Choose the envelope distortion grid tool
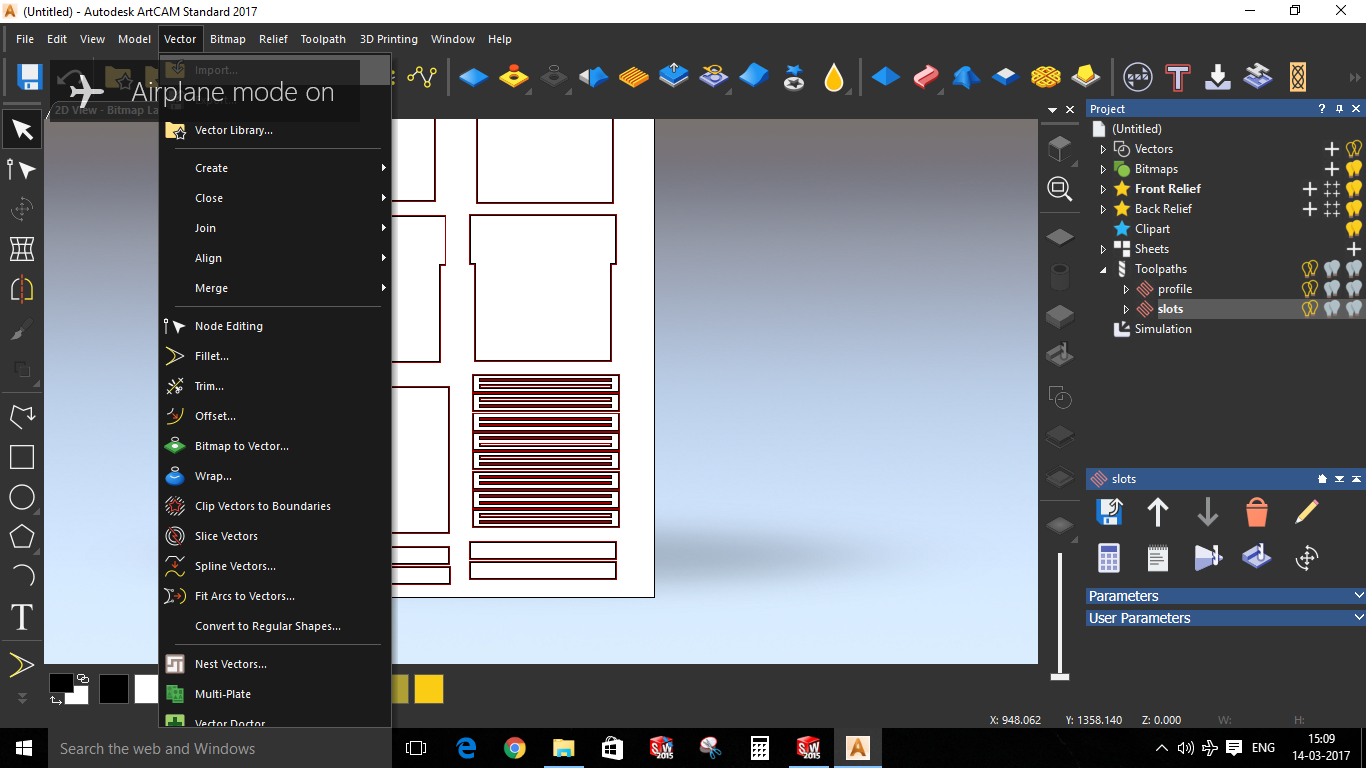Image resolution: width=1366 pixels, height=768 pixels. [22, 249]
